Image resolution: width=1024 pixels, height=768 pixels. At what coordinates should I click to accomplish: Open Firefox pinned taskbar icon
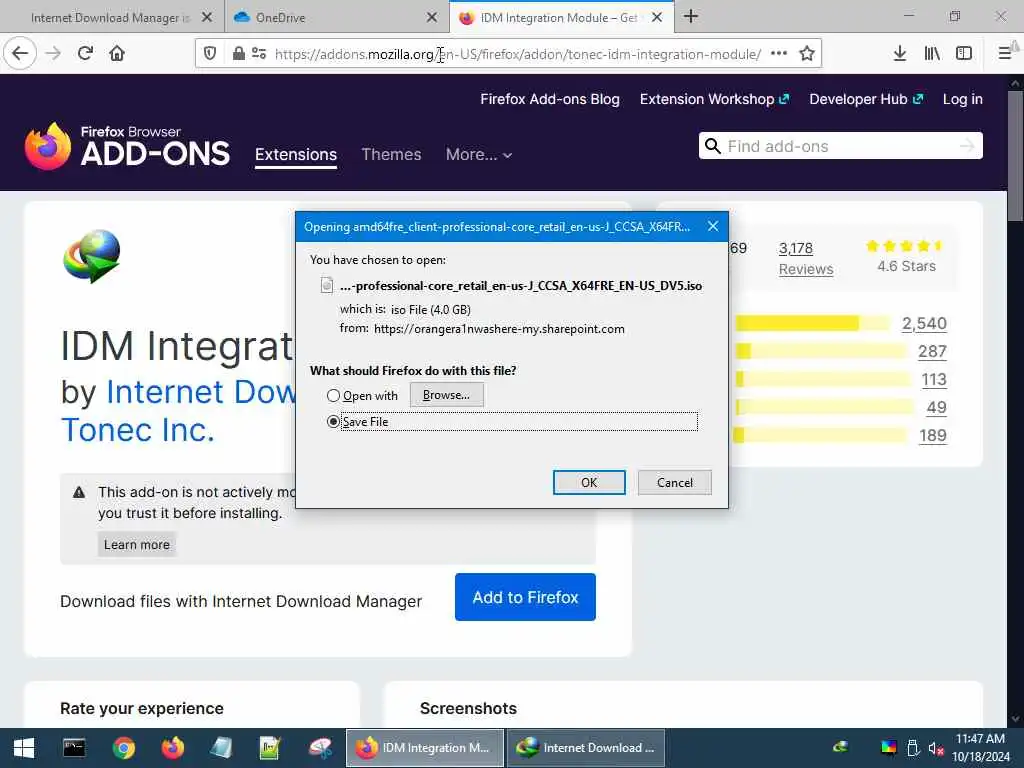pos(172,748)
